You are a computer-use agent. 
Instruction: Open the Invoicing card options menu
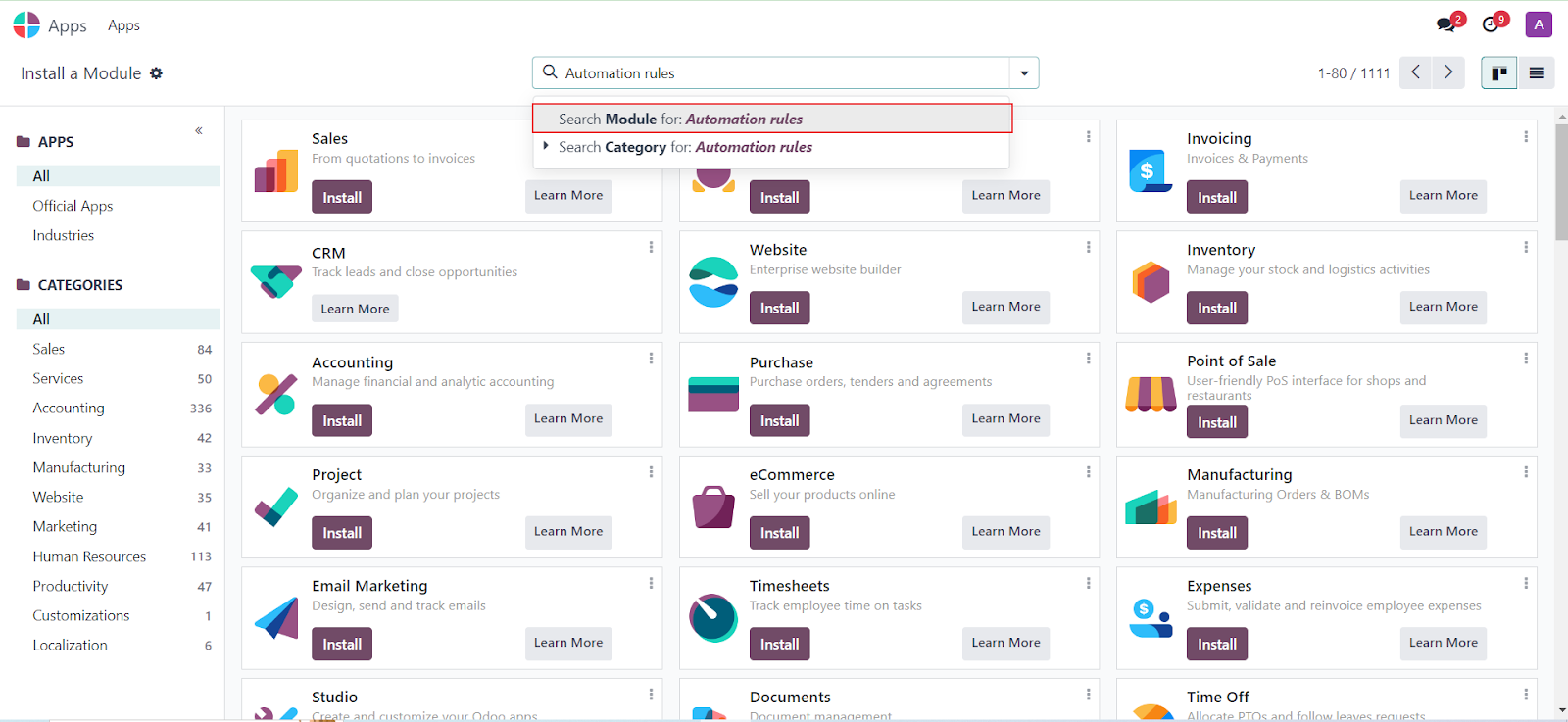click(x=1526, y=136)
